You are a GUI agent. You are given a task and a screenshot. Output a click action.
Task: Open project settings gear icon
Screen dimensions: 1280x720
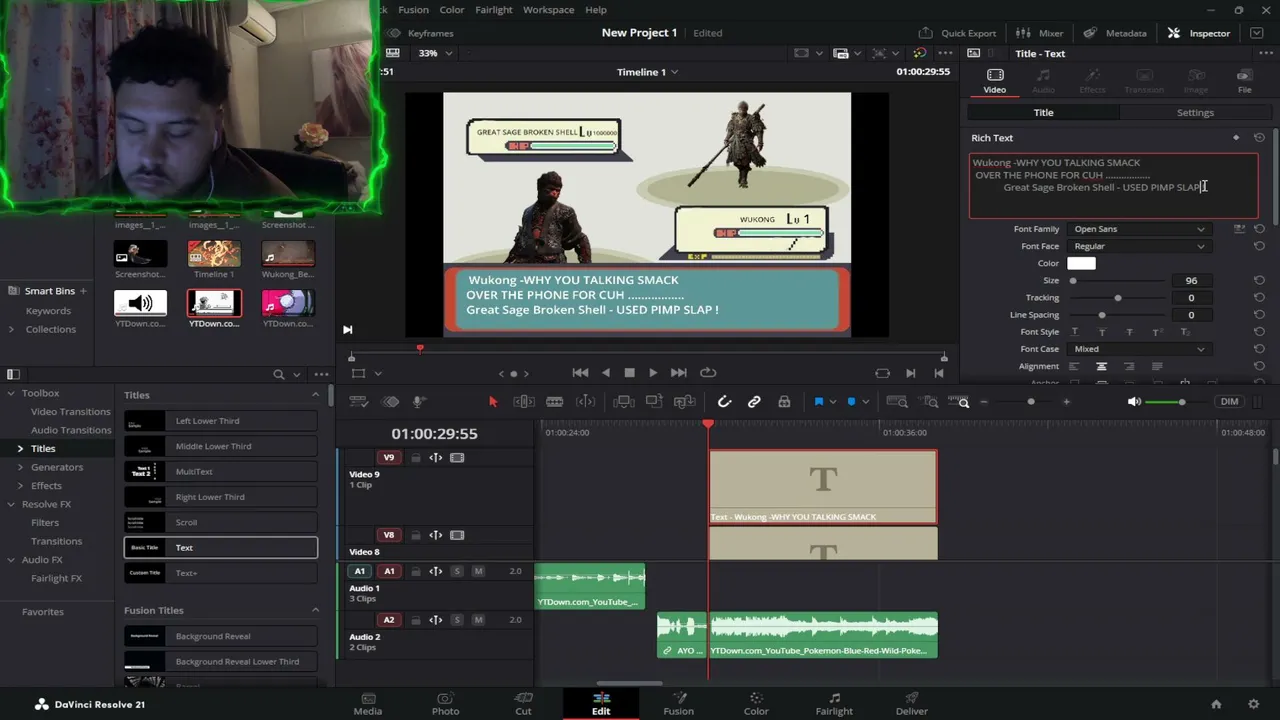[x=1253, y=704]
